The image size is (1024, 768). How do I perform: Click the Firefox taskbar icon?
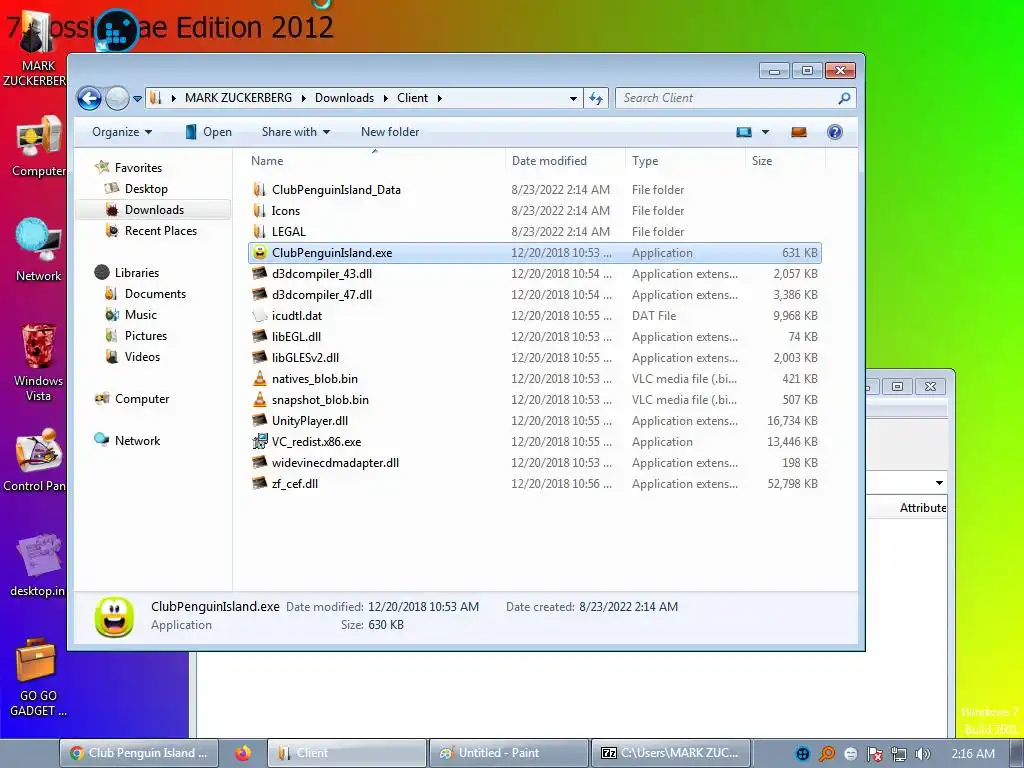pyautogui.click(x=243, y=753)
